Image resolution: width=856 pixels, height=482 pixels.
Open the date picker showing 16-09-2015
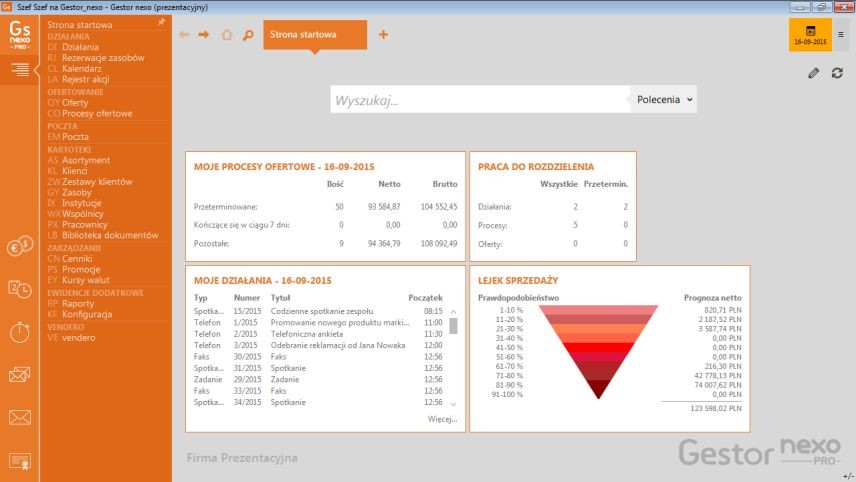810,35
